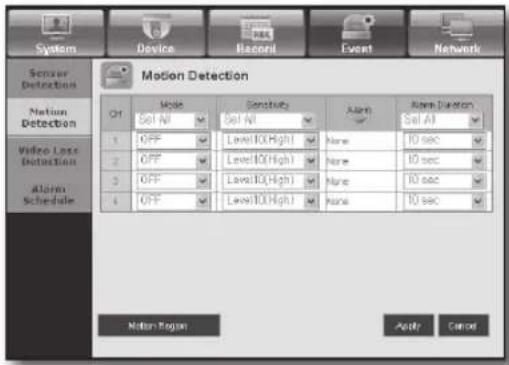Open channel 2 Sensitivity dropdown
This screenshot has height=365, width=509.
tap(270, 160)
